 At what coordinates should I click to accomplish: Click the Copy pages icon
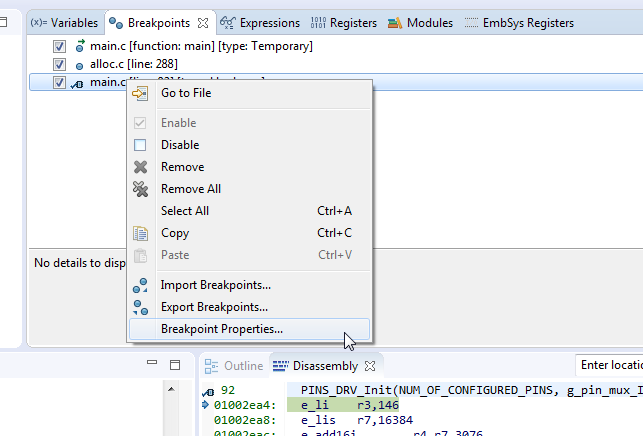[140, 233]
